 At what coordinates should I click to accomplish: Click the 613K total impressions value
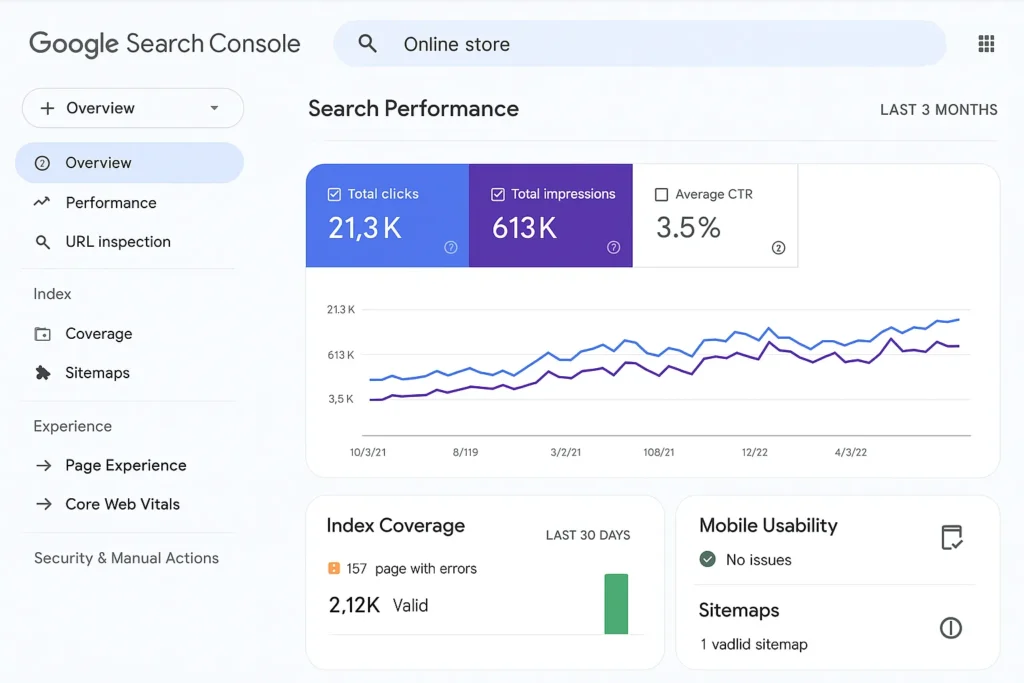[524, 228]
